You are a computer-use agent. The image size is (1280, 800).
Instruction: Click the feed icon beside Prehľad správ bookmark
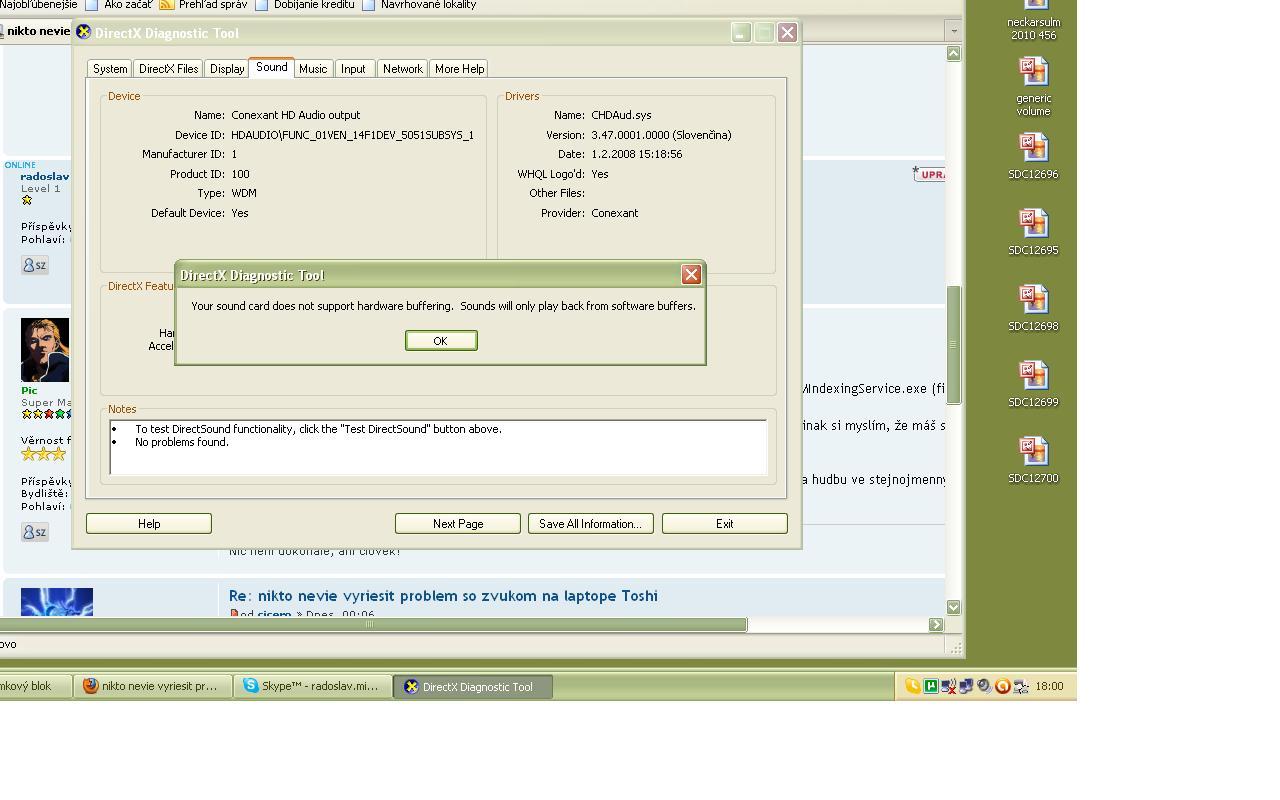click(167, 5)
